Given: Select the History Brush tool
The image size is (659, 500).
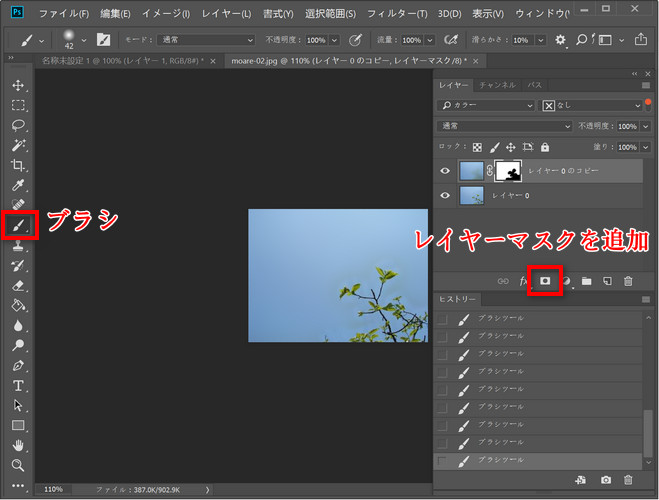Looking at the screenshot, I should click(x=18, y=266).
